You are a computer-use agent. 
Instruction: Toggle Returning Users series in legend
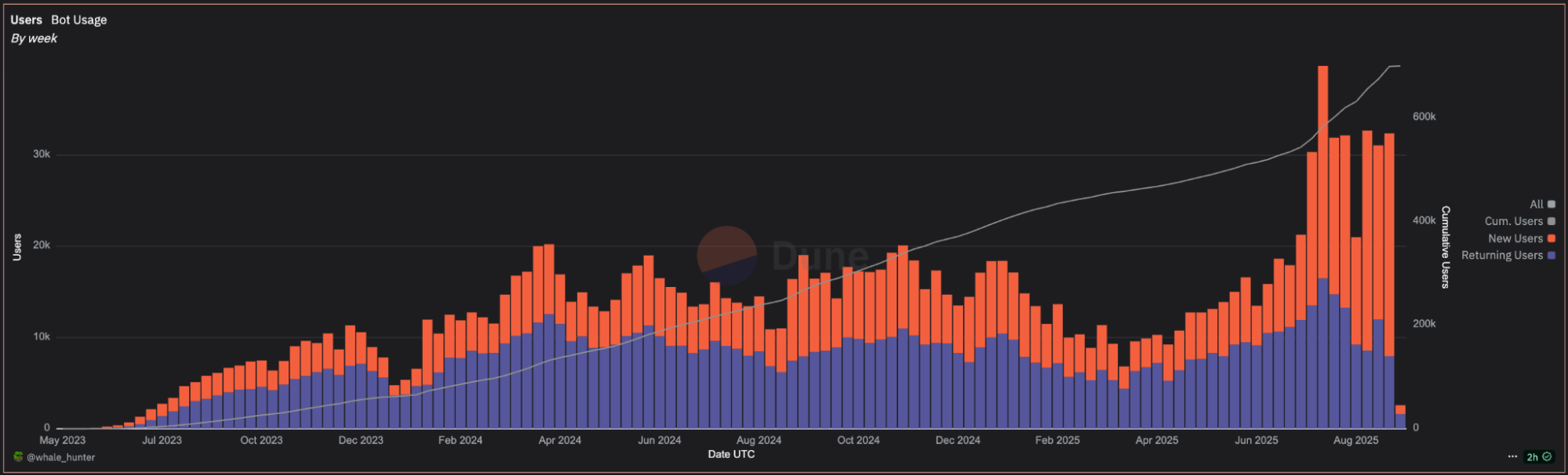[1508, 255]
